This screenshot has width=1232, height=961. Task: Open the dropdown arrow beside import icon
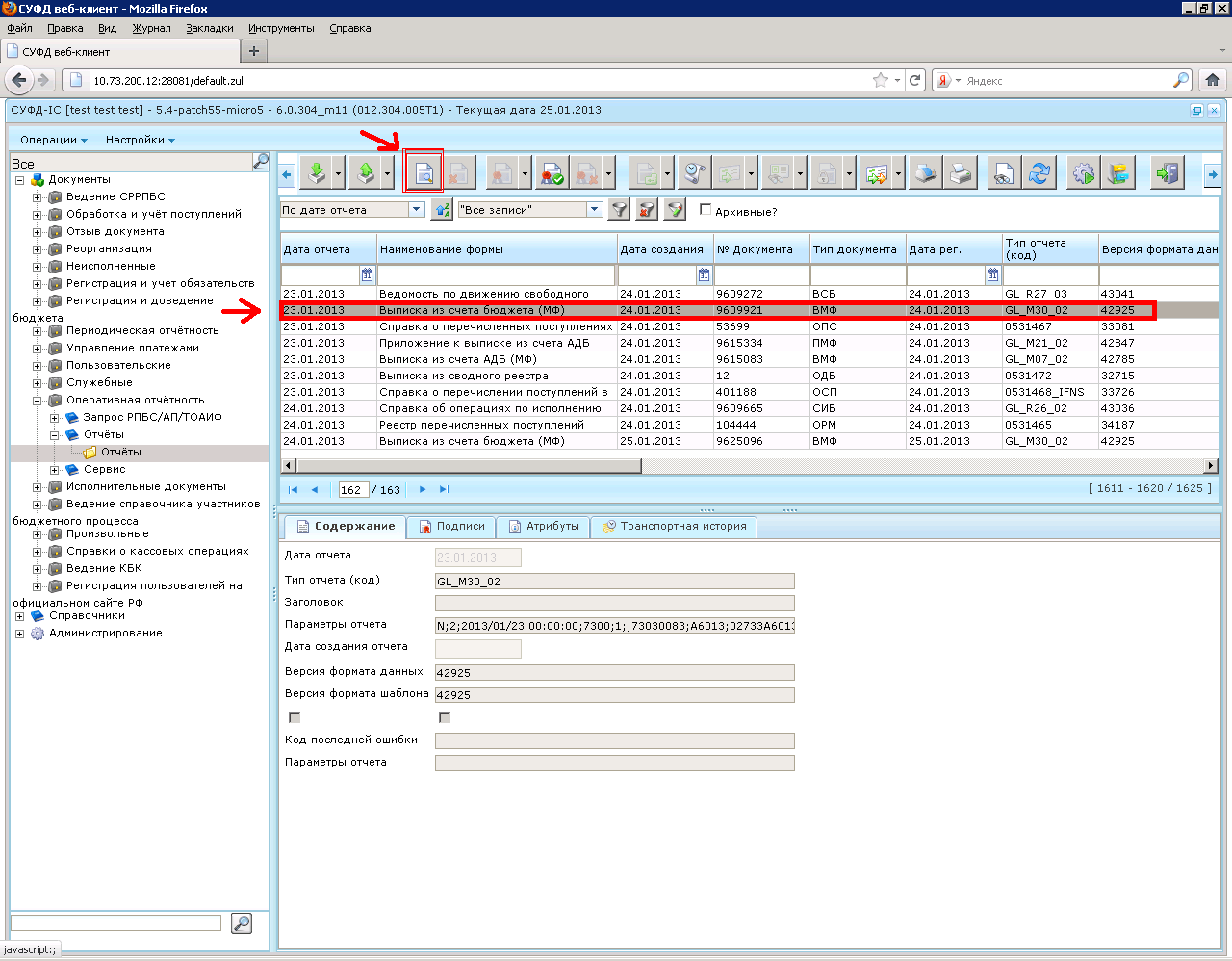tap(339, 174)
